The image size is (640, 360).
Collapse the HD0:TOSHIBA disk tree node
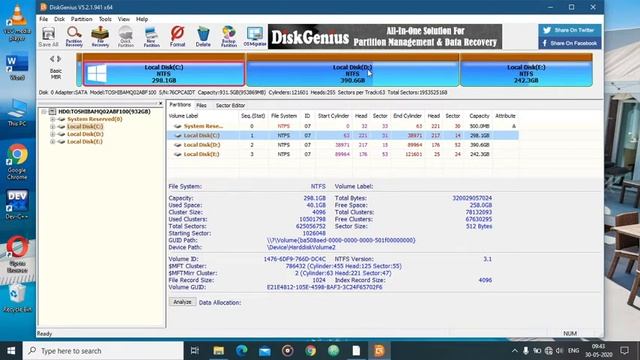pos(44,111)
